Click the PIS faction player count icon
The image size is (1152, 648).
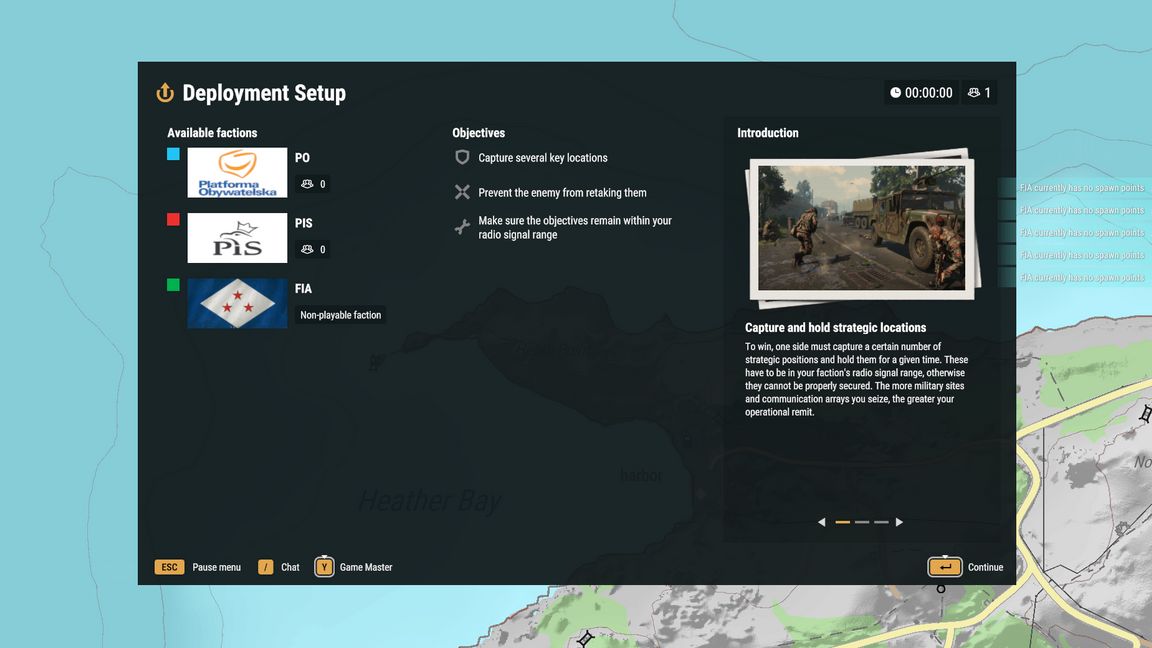click(x=307, y=250)
